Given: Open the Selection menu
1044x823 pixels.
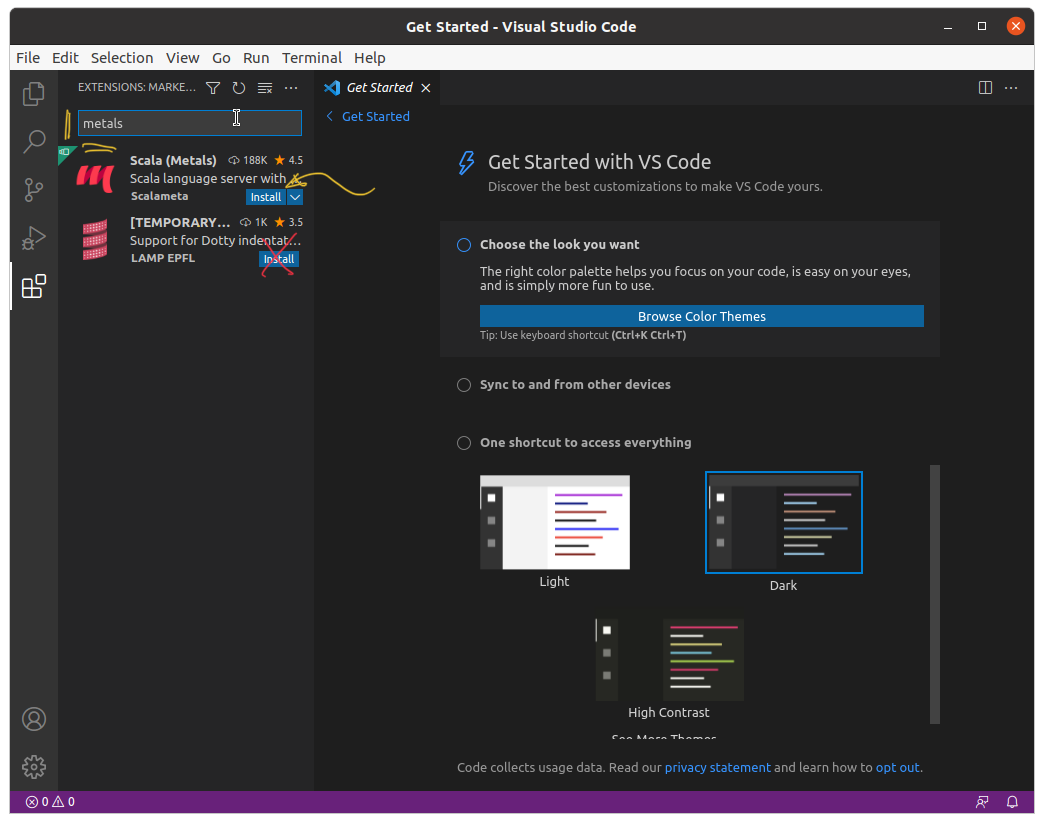Looking at the screenshot, I should [122, 58].
